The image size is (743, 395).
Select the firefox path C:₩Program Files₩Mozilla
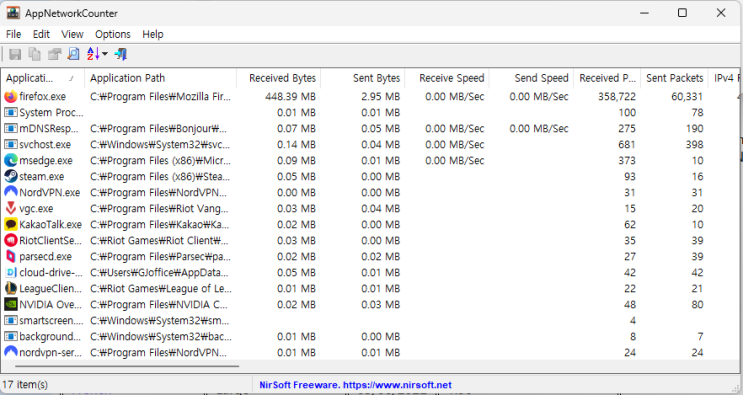(160, 97)
